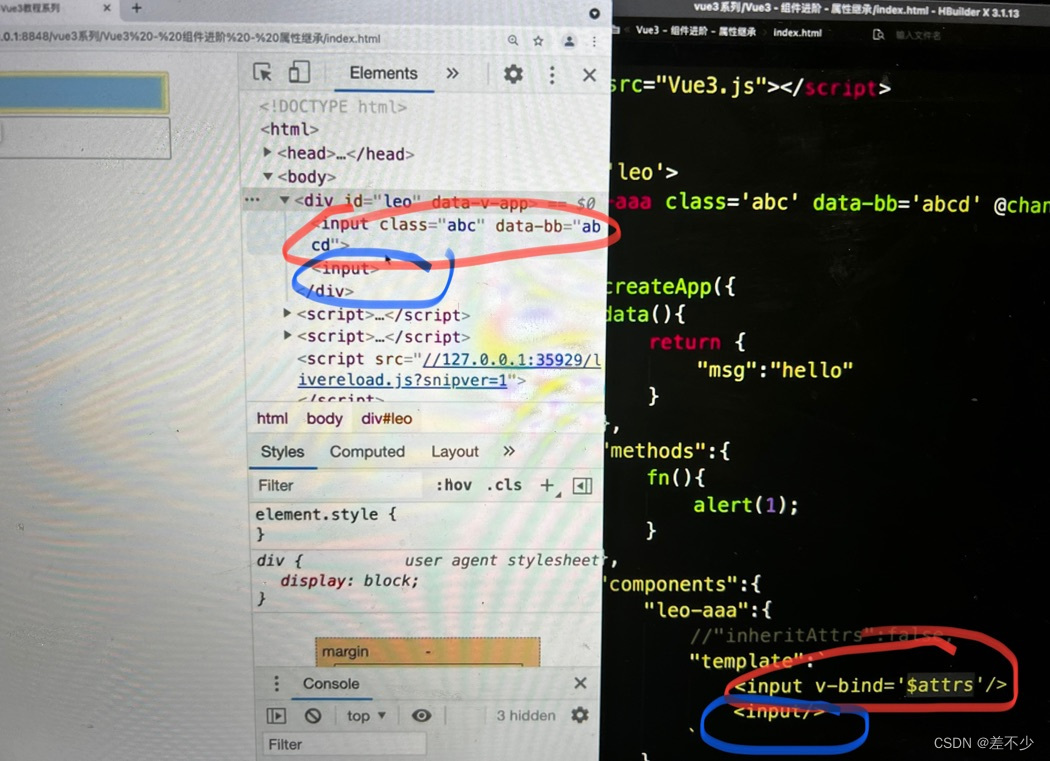Click the 3 hidden messages label
The height and width of the screenshot is (761, 1050).
pyautogui.click(x=526, y=715)
